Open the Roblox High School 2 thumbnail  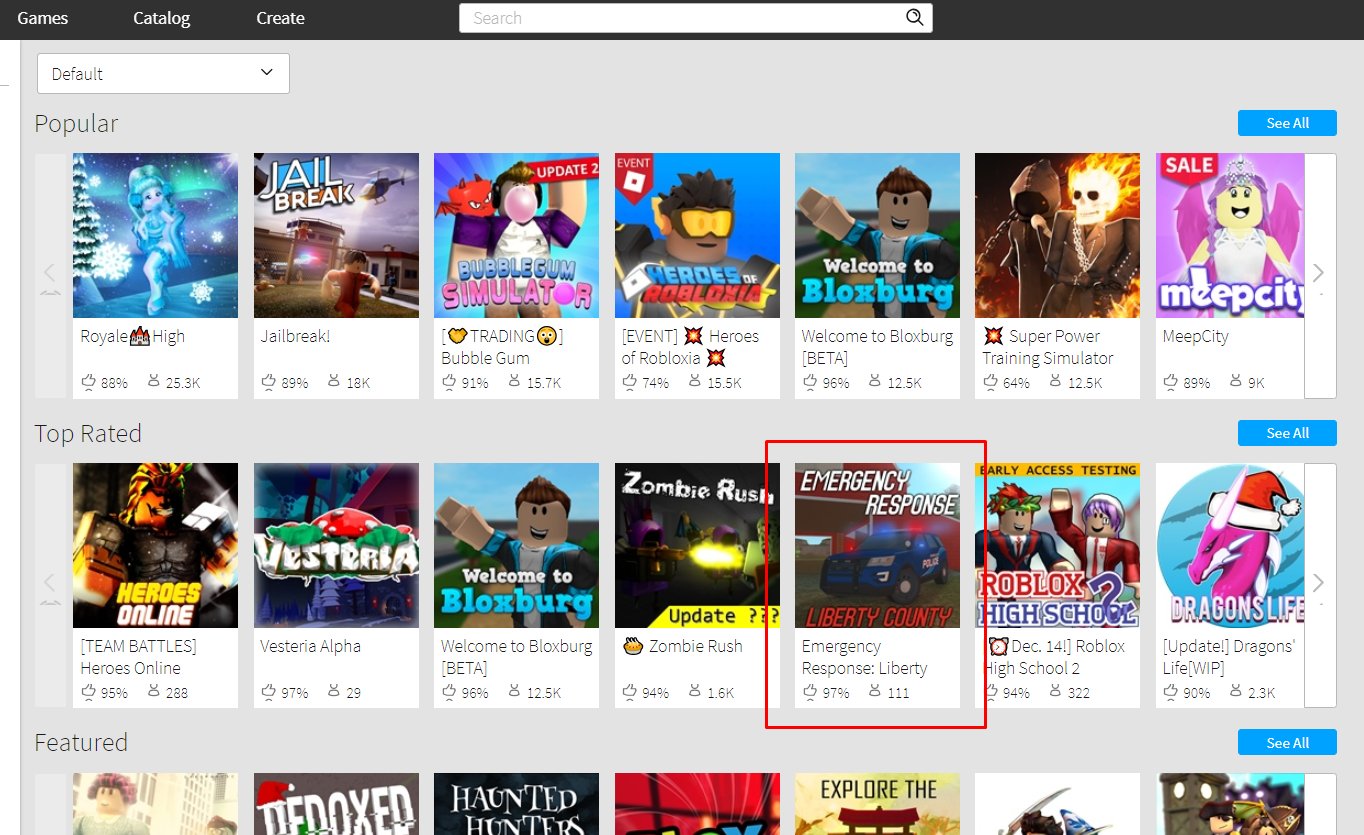coord(1058,545)
